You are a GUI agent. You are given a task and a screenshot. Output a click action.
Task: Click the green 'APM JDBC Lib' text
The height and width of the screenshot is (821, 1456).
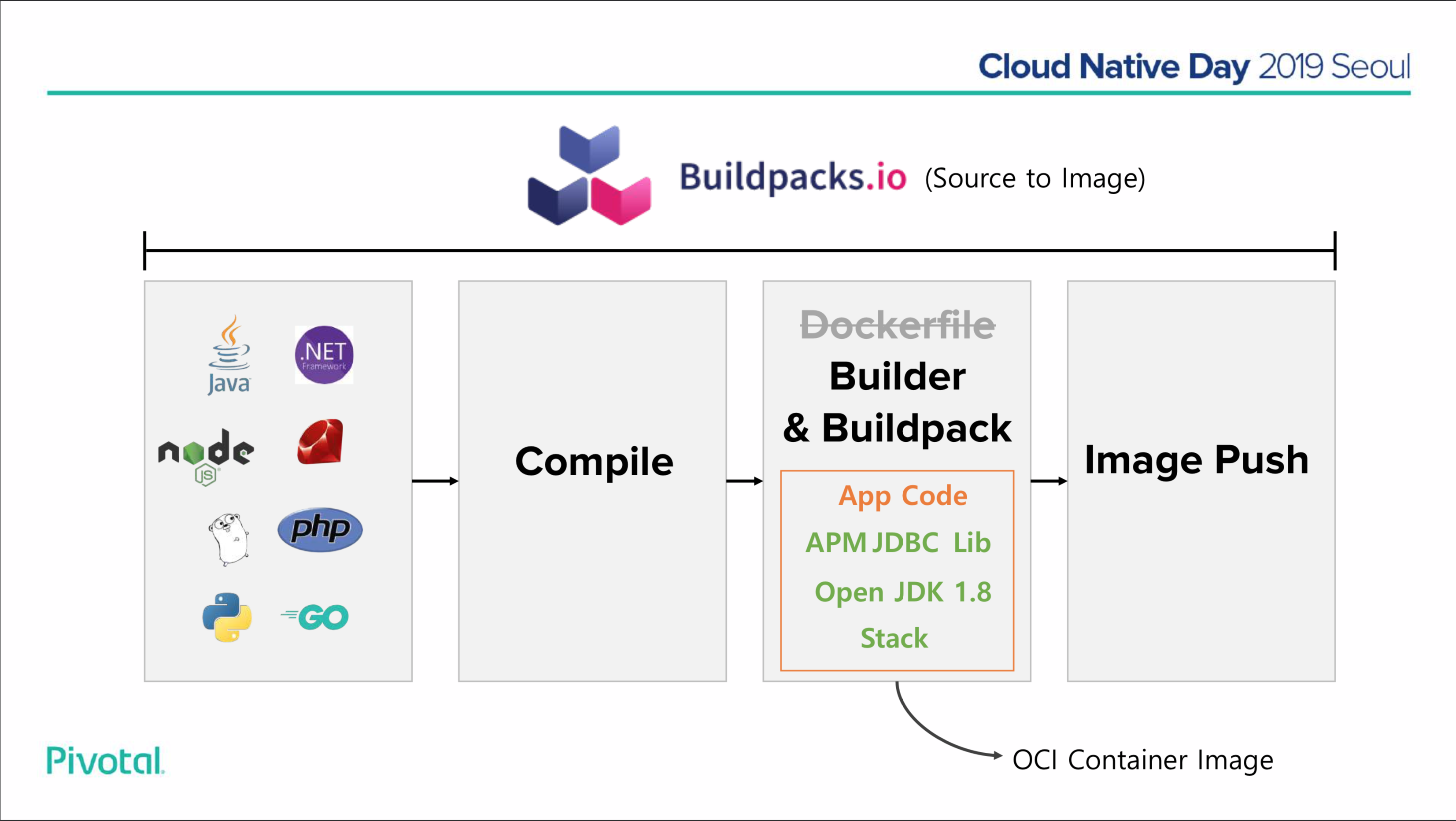click(x=898, y=543)
